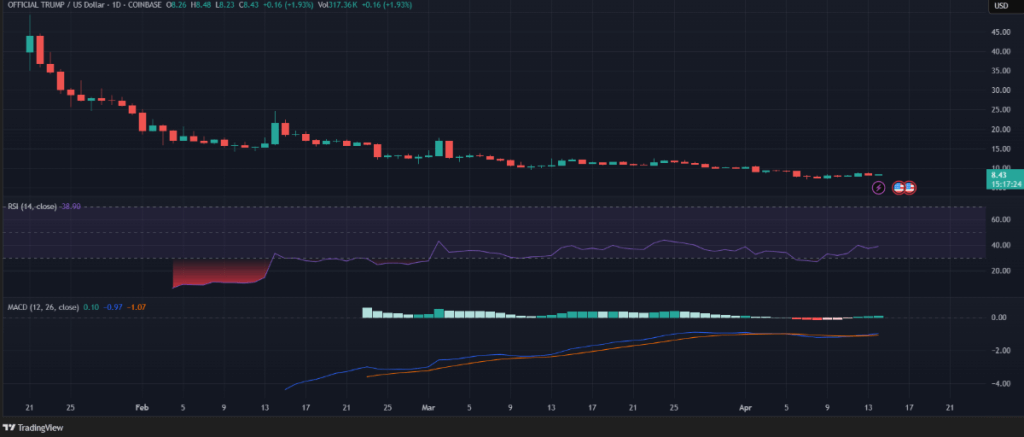1024x437 pixels.
Task: Click the Feb label on the date axis
Action: tap(142, 407)
